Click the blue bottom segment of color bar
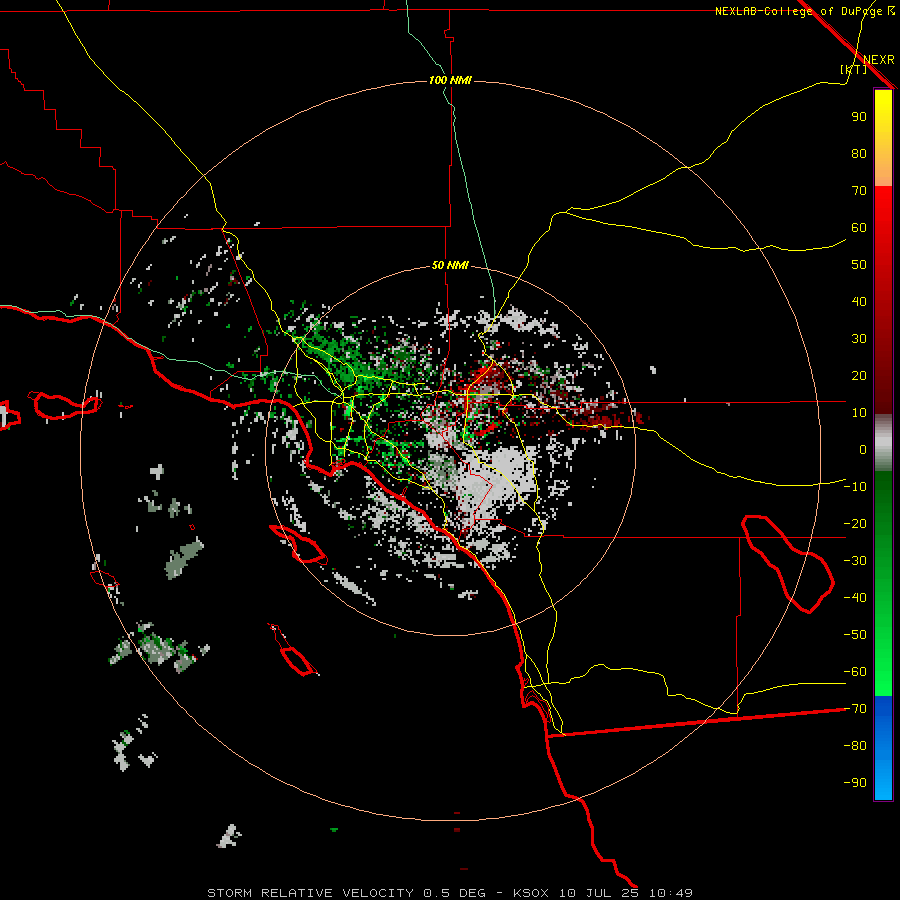The height and width of the screenshot is (900, 900). pos(883,748)
